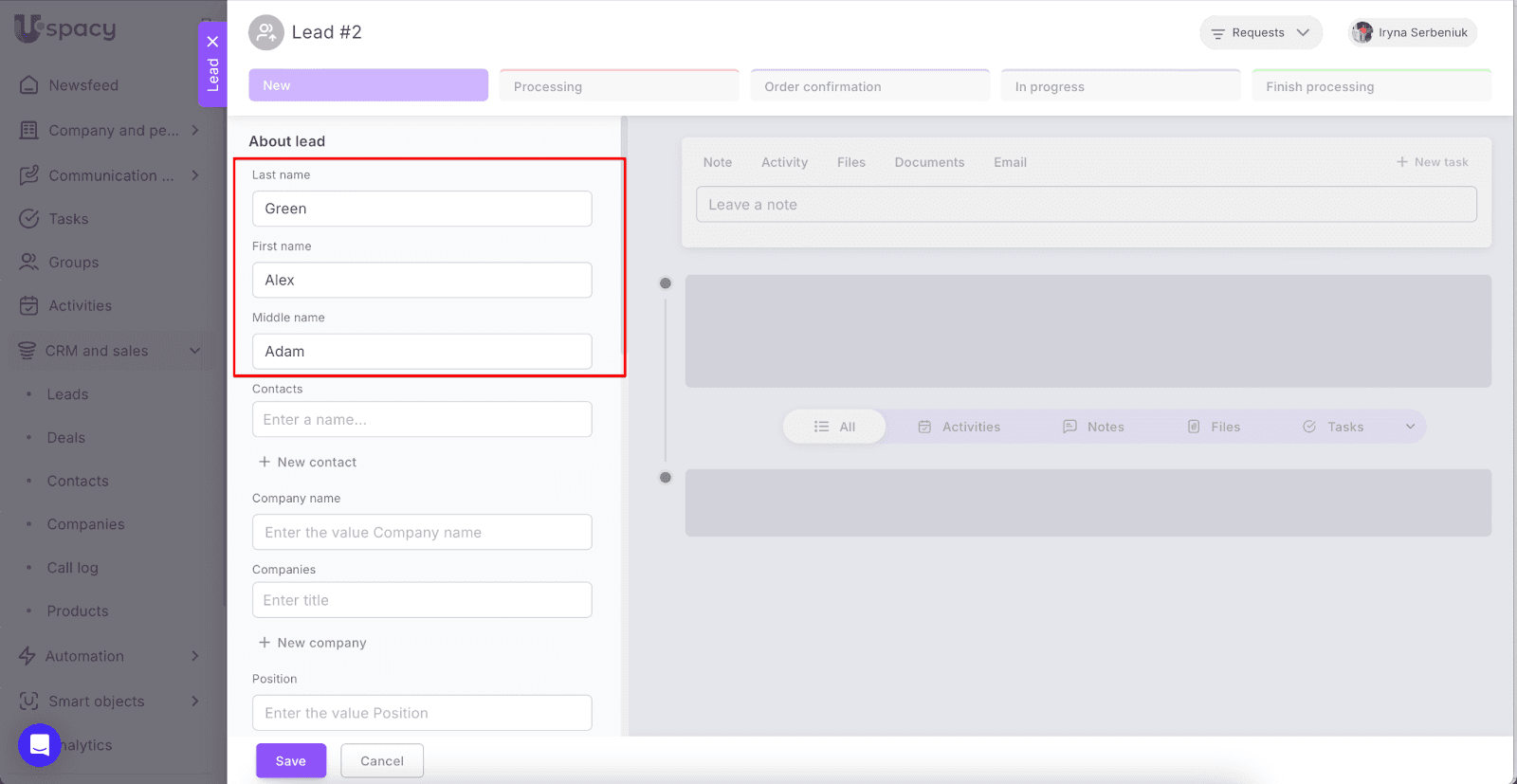The width and height of the screenshot is (1517, 784).
Task: Click the plus icon next to New contact
Action: 265,462
